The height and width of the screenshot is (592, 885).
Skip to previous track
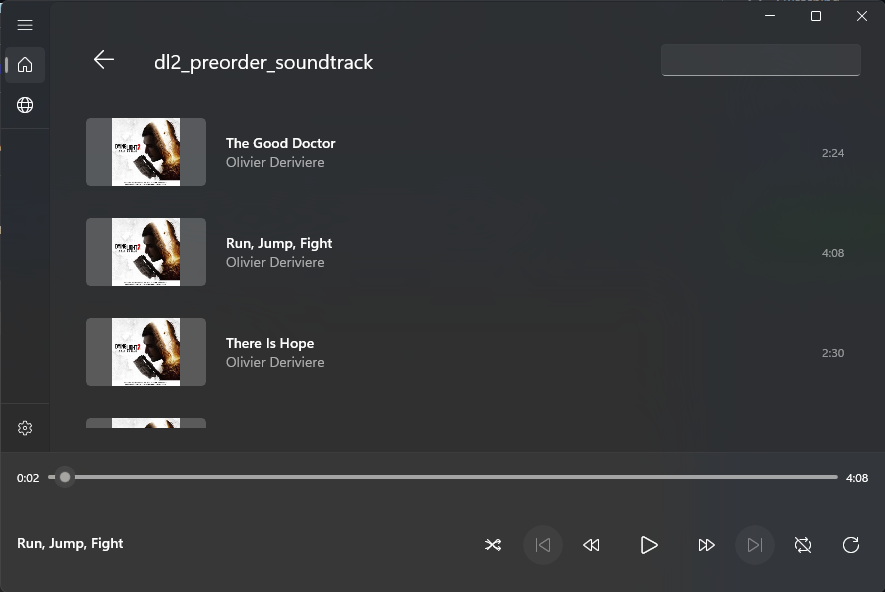tap(543, 545)
